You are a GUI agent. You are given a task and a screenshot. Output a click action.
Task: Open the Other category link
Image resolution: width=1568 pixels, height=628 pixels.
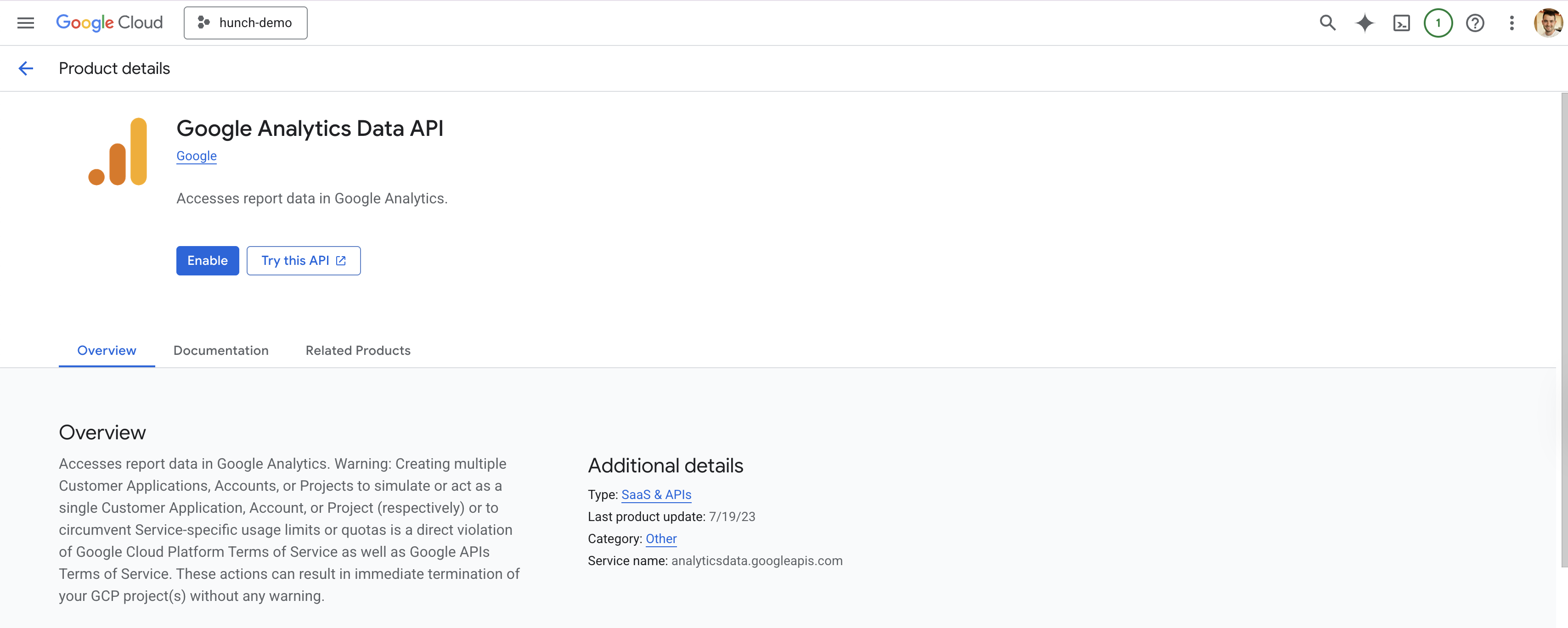click(x=661, y=538)
